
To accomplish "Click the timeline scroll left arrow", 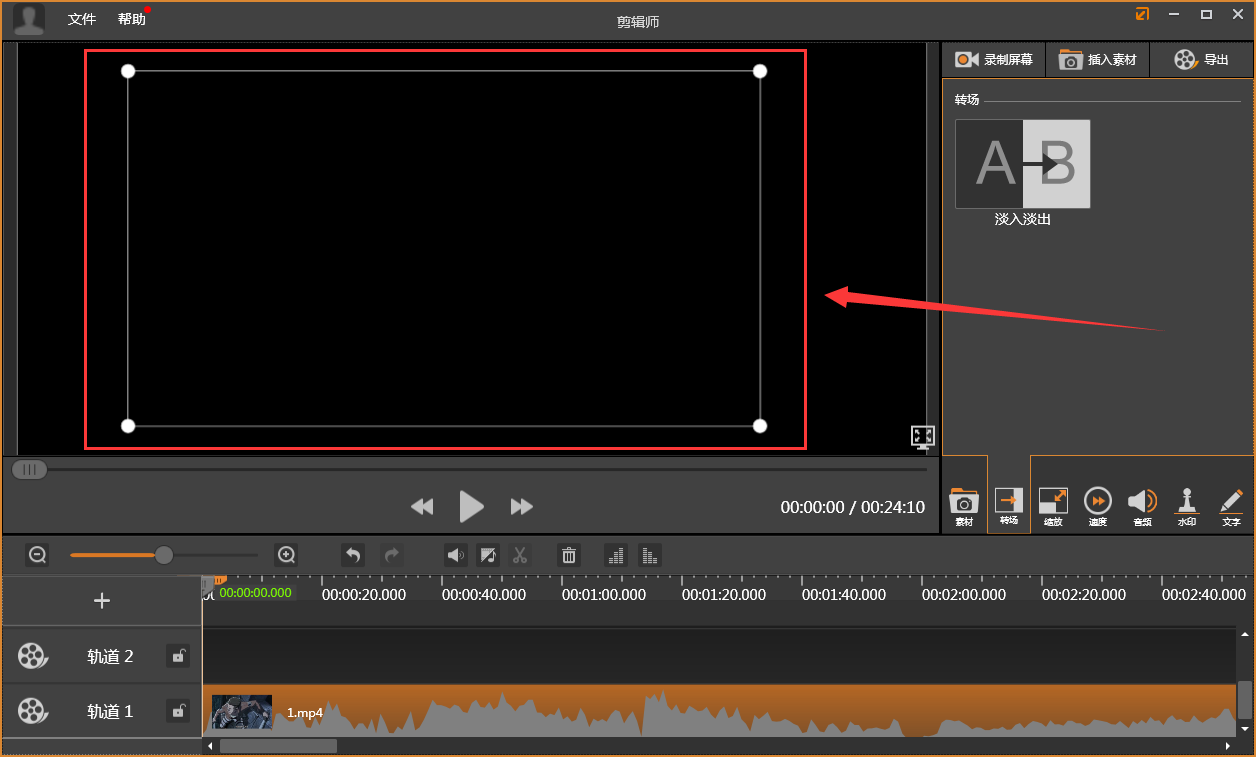I will 209,746.
